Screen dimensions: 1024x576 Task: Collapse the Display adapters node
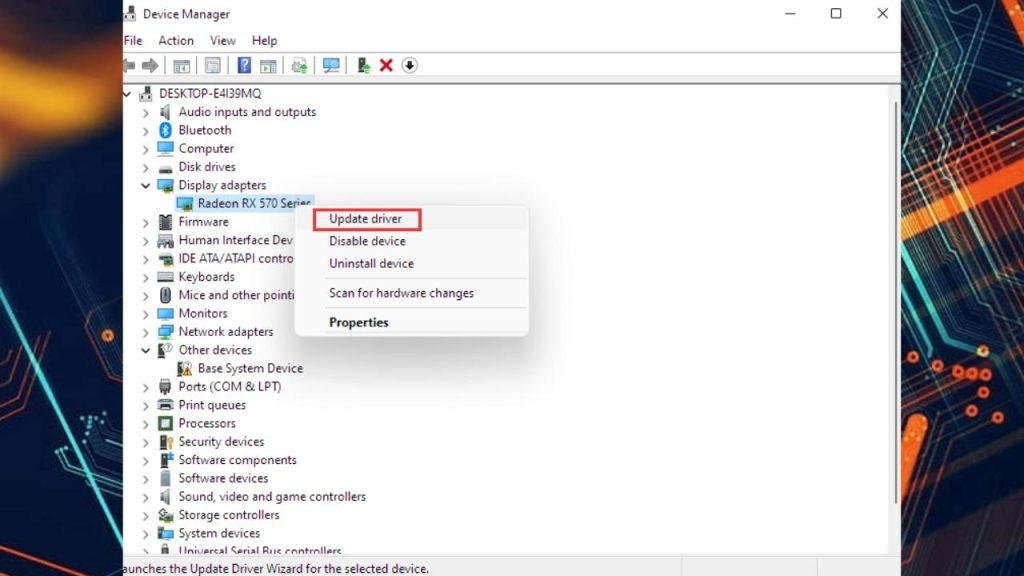pos(145,185)
